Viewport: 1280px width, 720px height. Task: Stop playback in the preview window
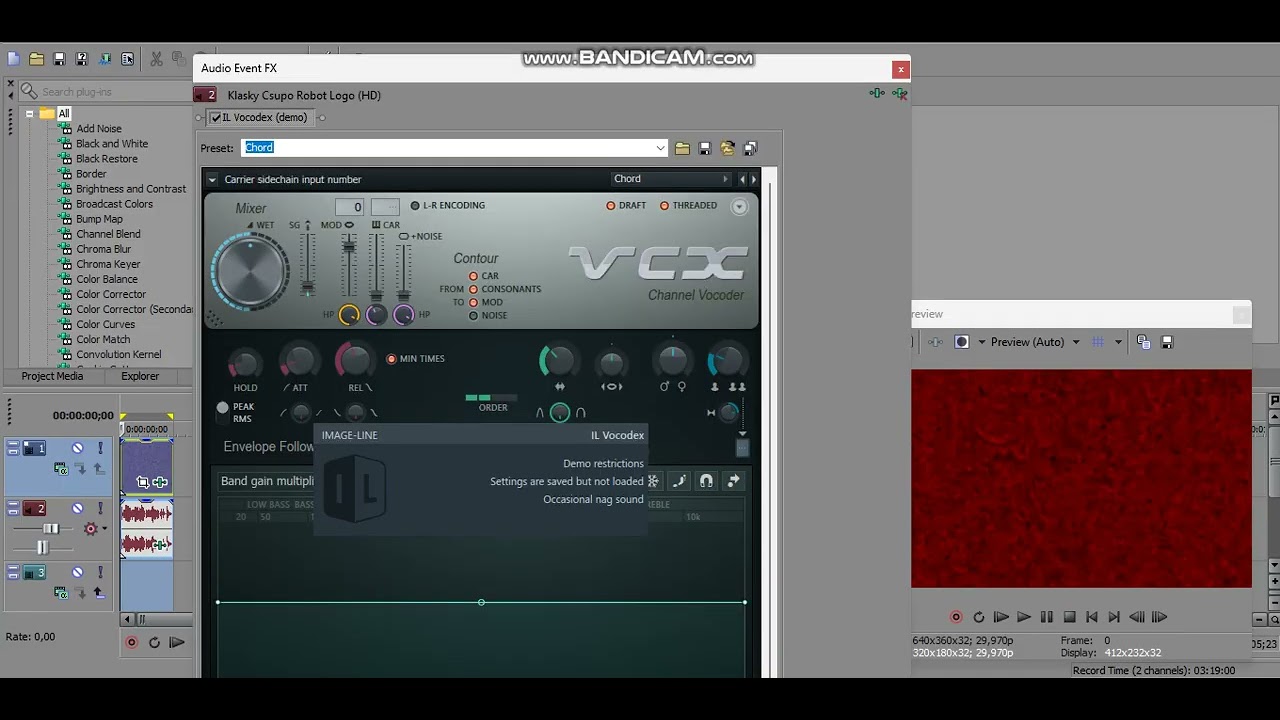pyautogui.click(x=1069, y=617)
